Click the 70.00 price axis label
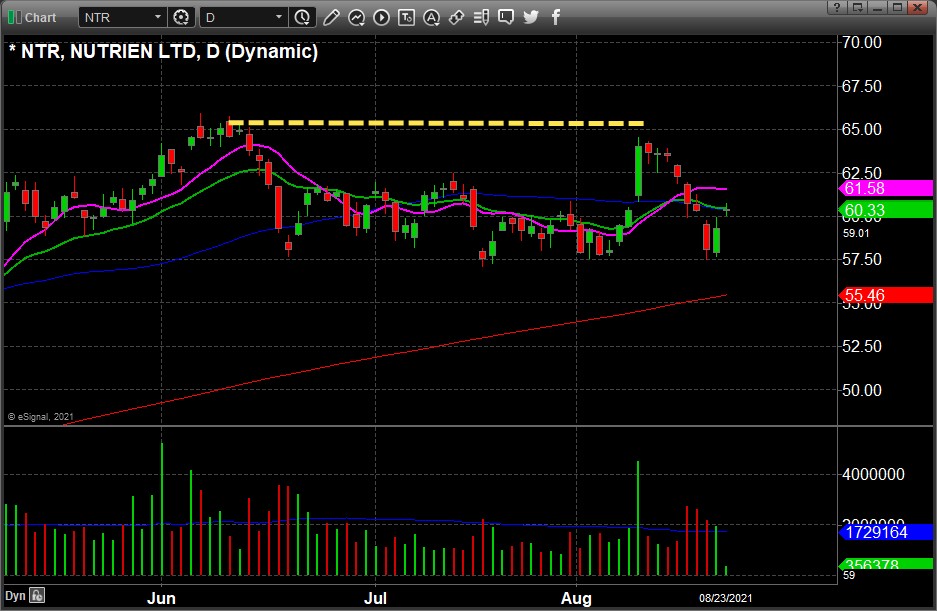 [861, 42]
